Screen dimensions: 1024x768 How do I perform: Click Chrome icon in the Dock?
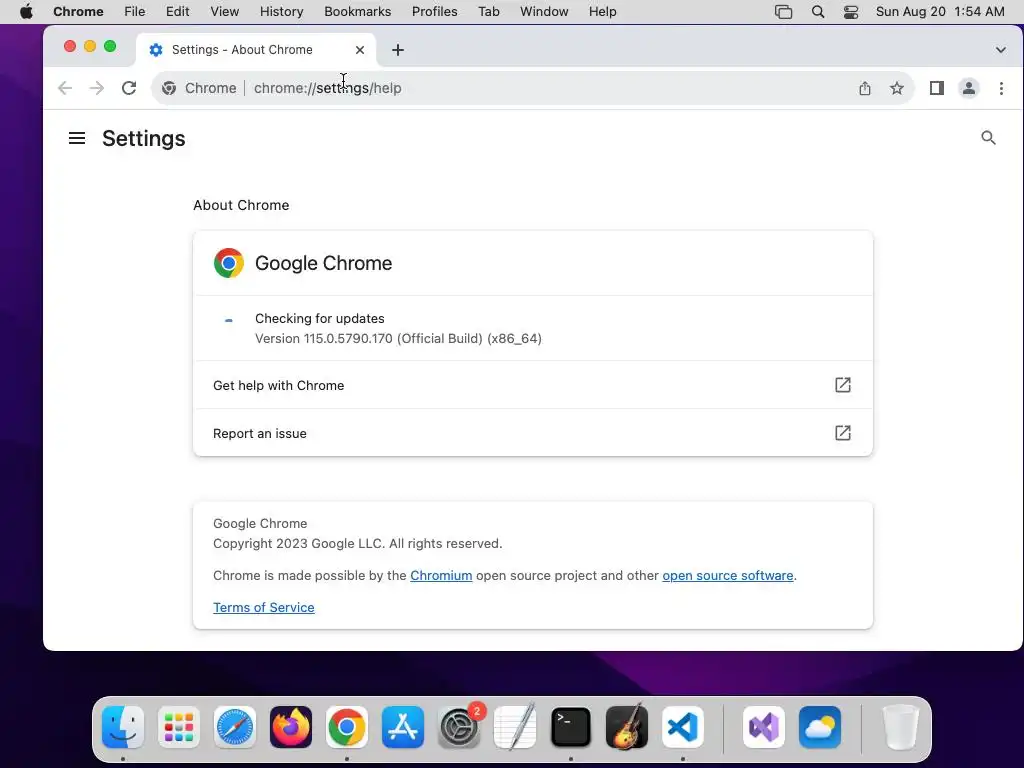pyautogui.click(x=347, y=727)
